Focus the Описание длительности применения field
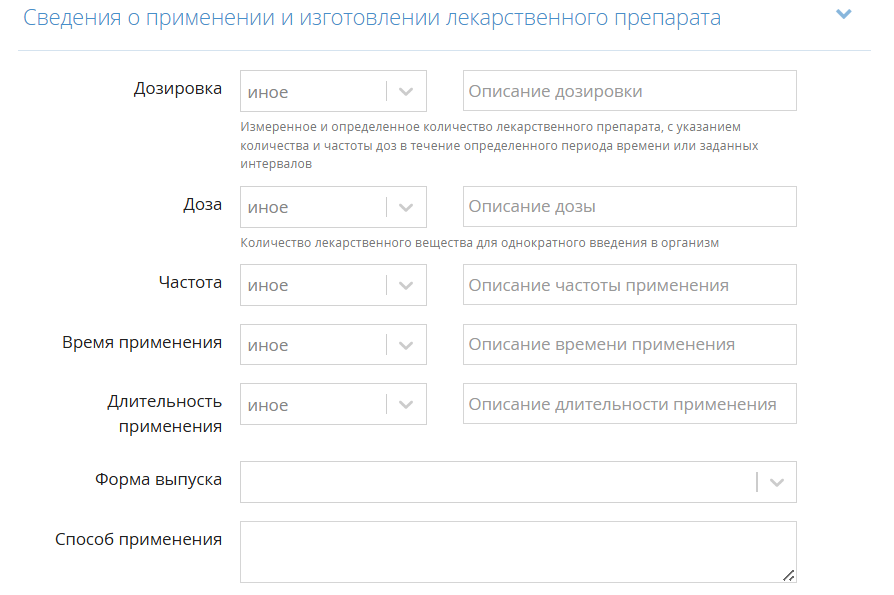 (x=629, y=405)
